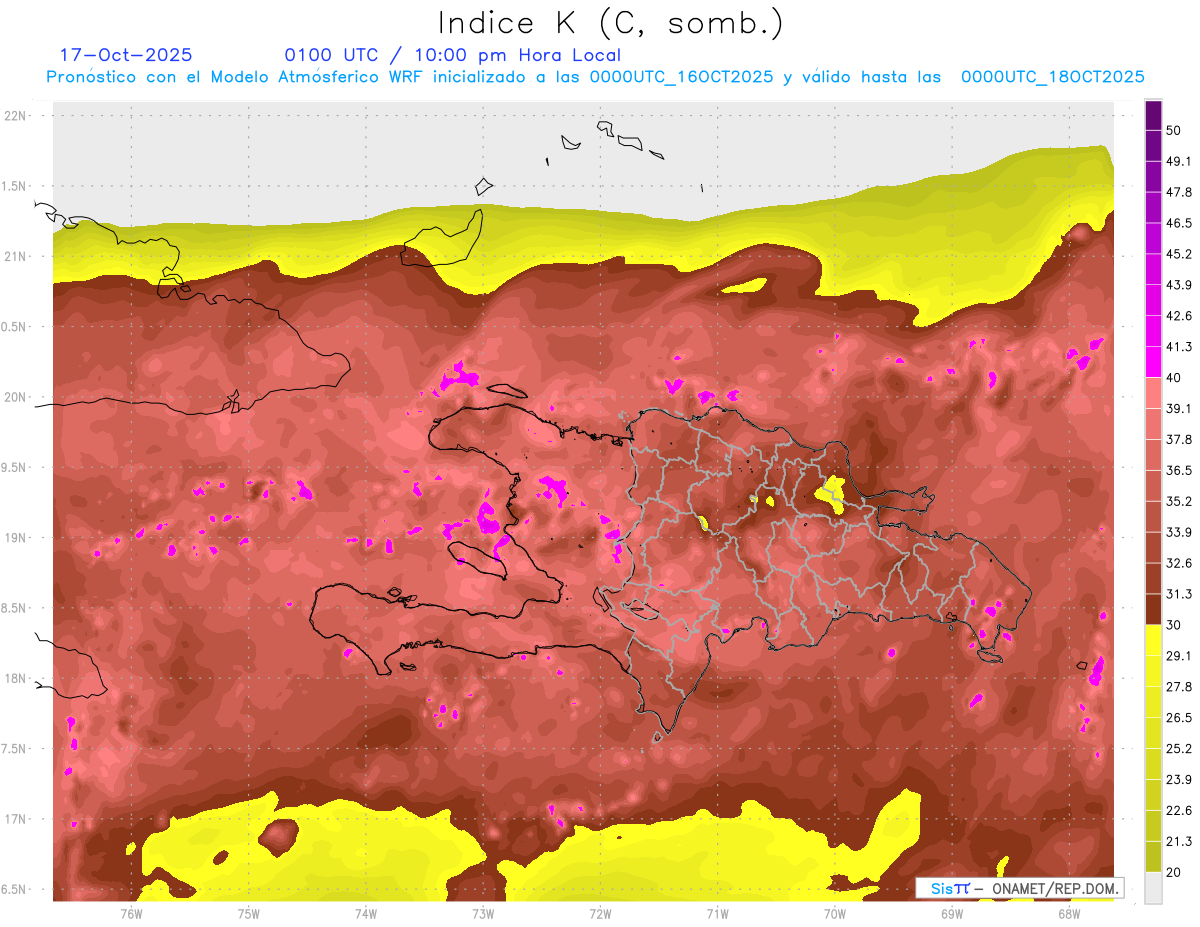Click the 68W longitude axis label
The width and height of the screenshot is (1200, 927).
coord(1068,913)
